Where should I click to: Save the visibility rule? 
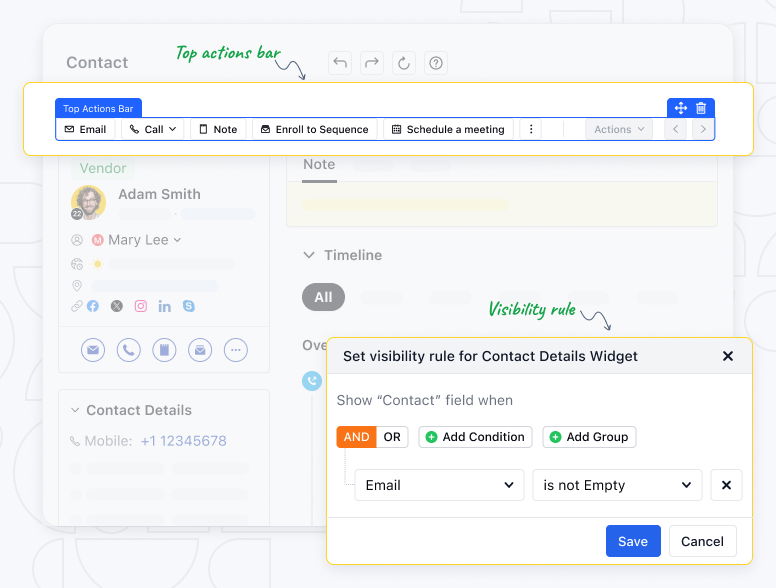(x=633, y=541)
